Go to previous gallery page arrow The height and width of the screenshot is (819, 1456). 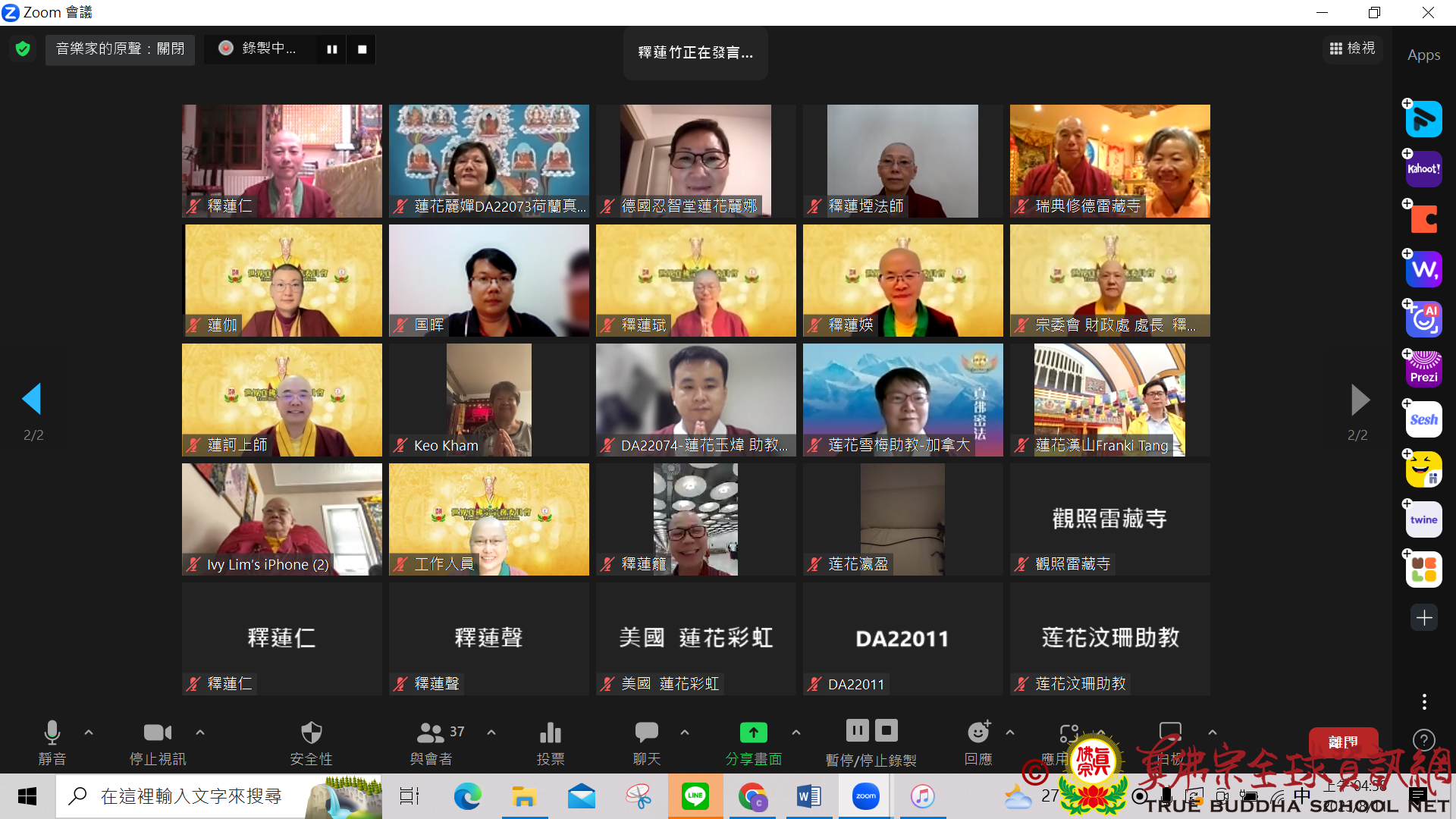click(32, 399)
